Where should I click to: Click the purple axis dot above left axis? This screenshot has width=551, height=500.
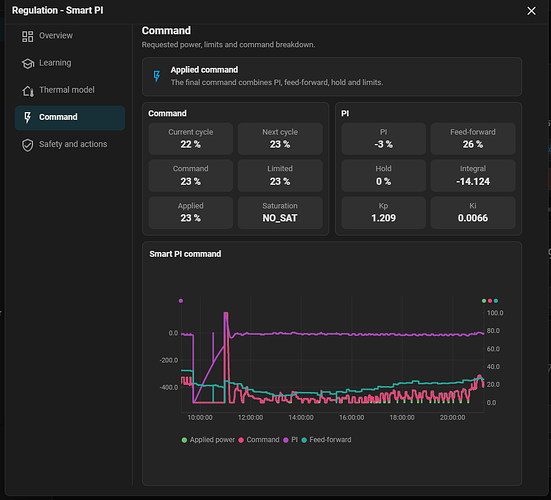click(181, 301)
